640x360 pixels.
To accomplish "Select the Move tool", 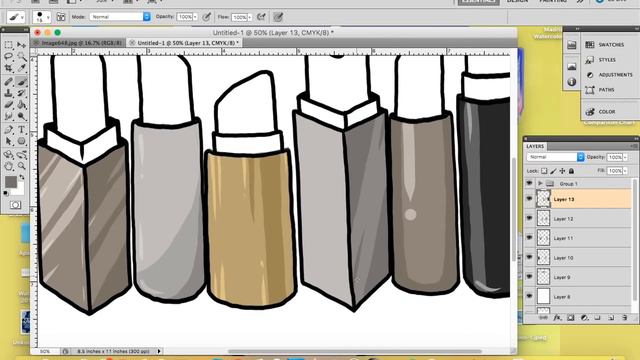I will click(x=22, y=45).
